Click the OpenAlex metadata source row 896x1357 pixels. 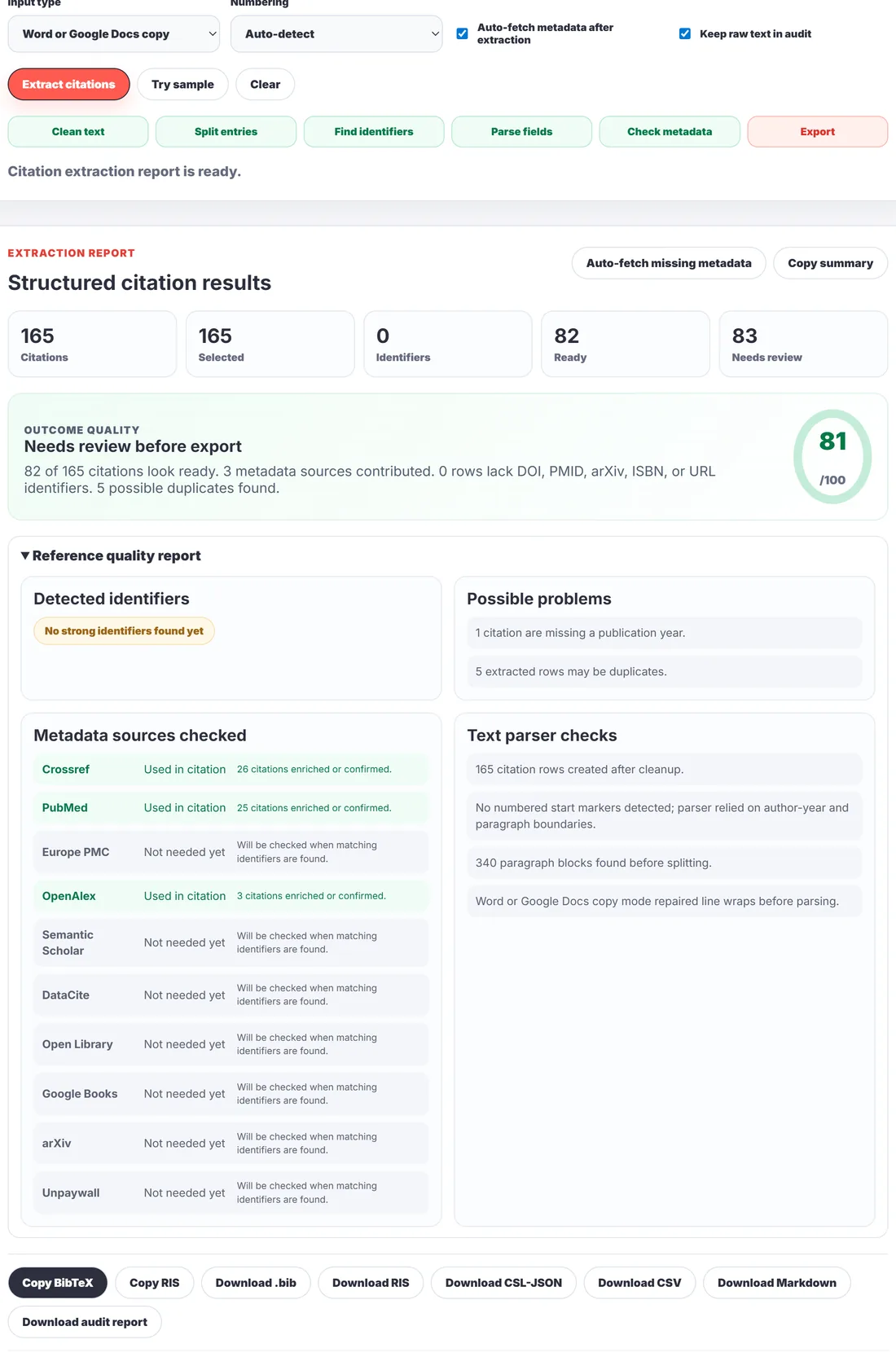point(231,896)
